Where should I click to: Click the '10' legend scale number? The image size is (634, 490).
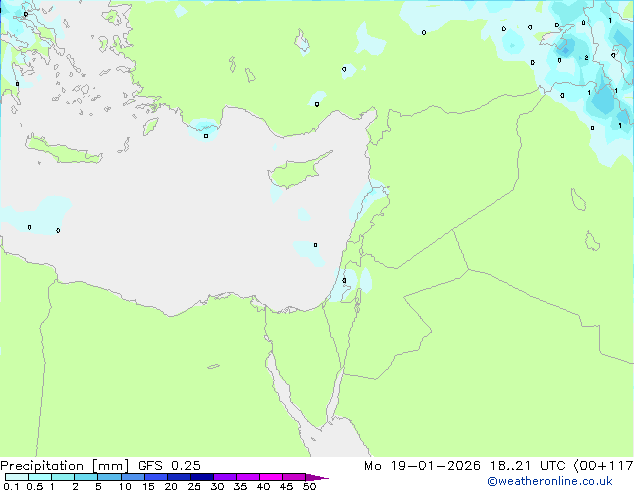click(x=125, y=486)
